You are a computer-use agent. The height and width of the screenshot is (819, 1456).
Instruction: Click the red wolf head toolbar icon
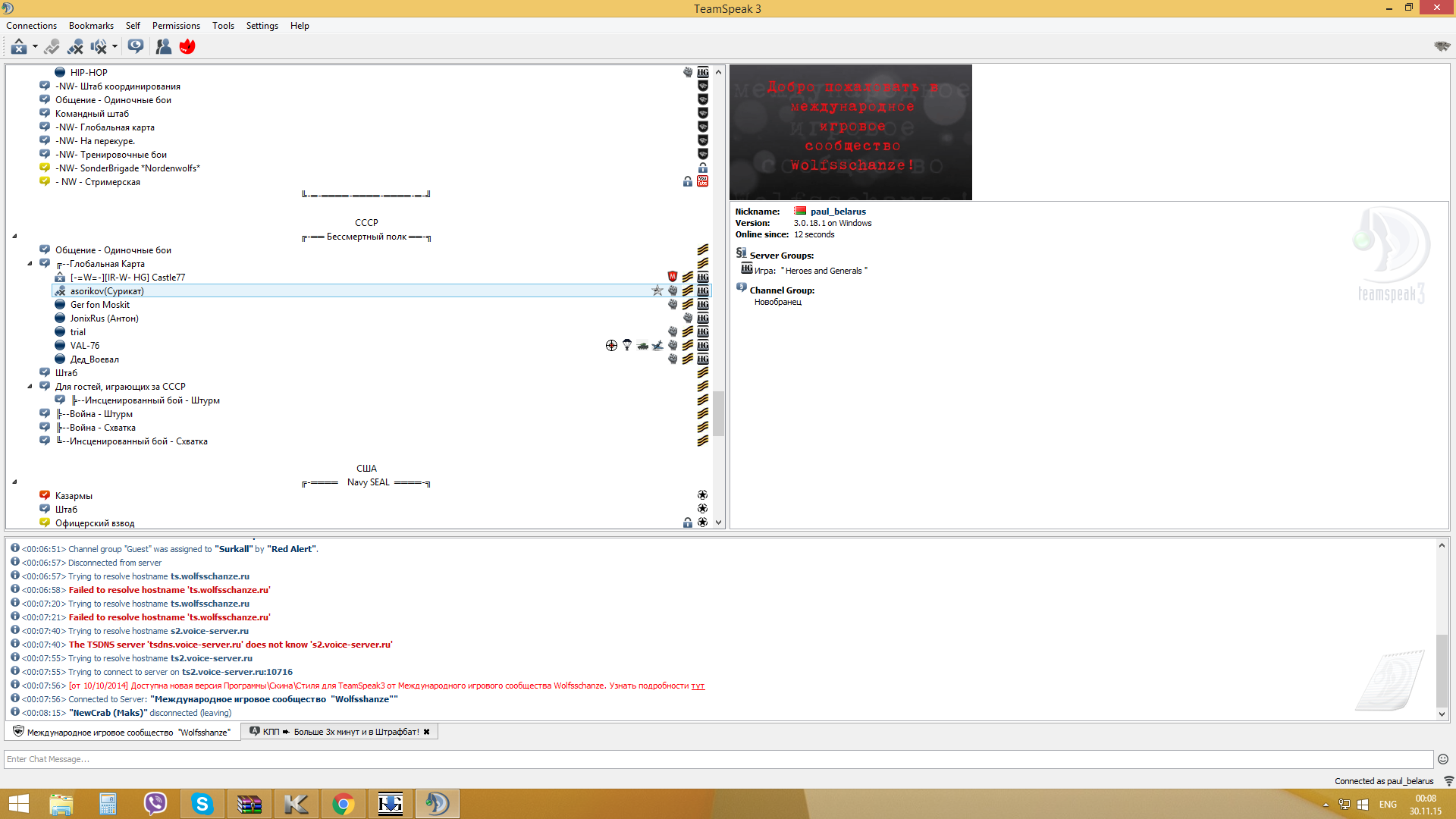pyautogui.click(x=187, y=47)
